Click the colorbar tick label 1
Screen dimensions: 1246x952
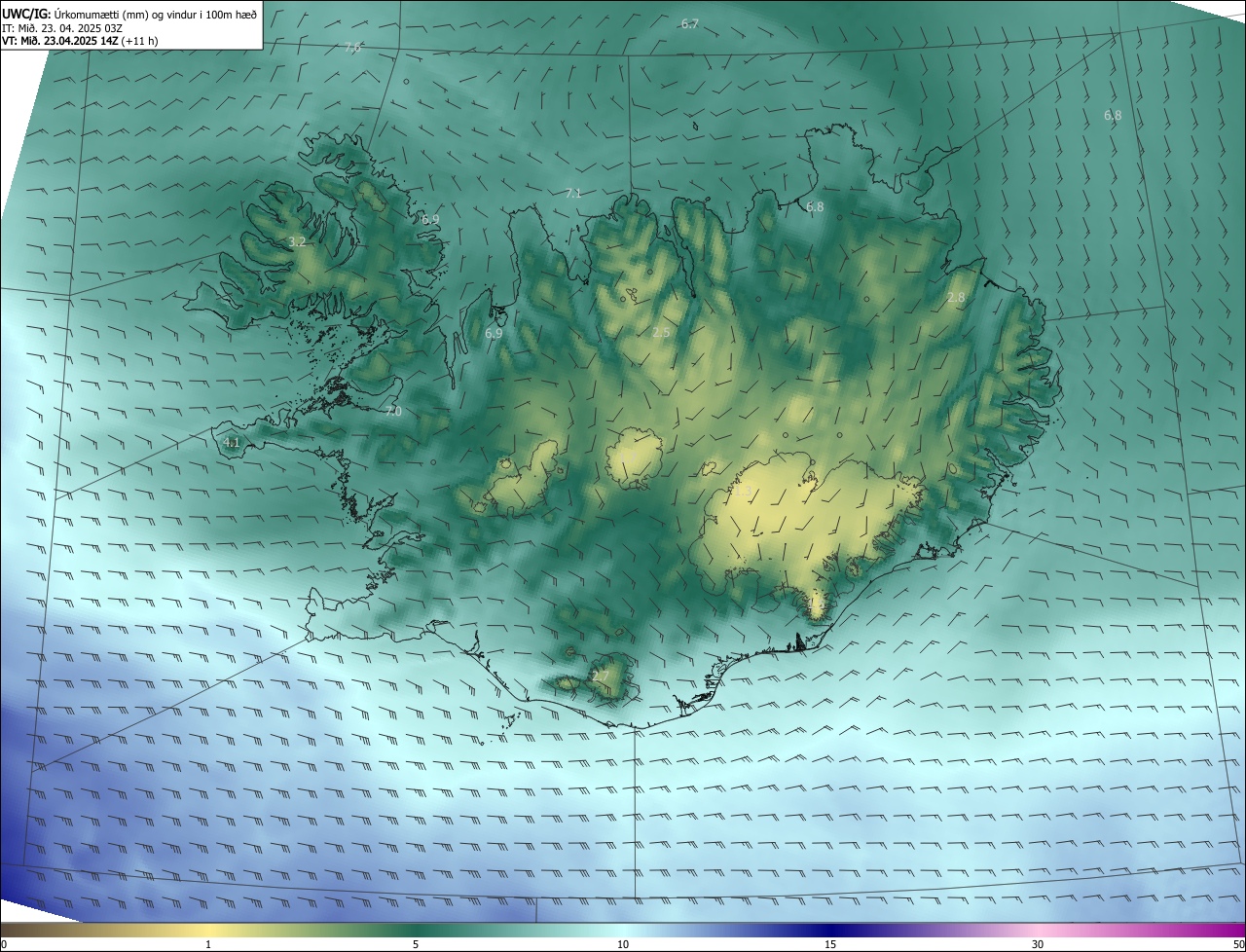pos(208,944)
